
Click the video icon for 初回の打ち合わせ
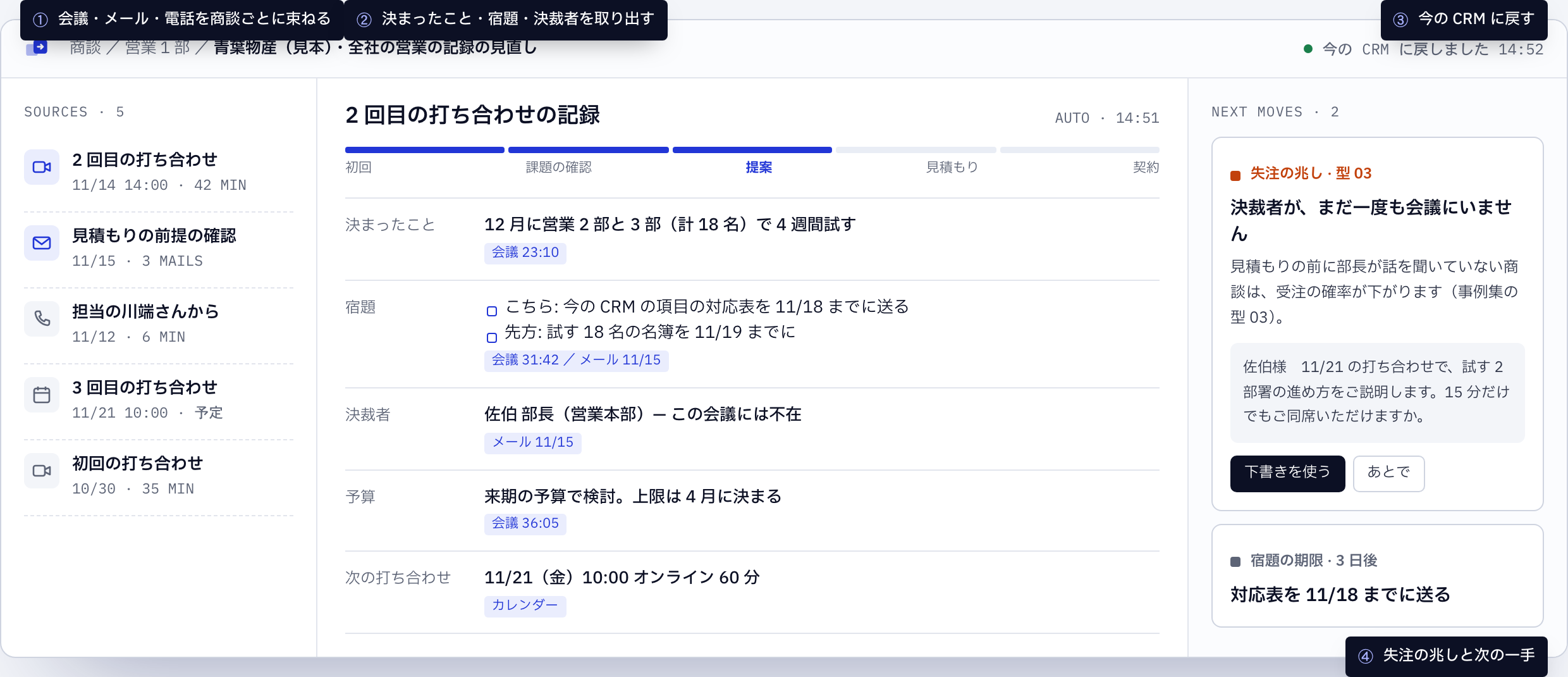coord(42,471)
